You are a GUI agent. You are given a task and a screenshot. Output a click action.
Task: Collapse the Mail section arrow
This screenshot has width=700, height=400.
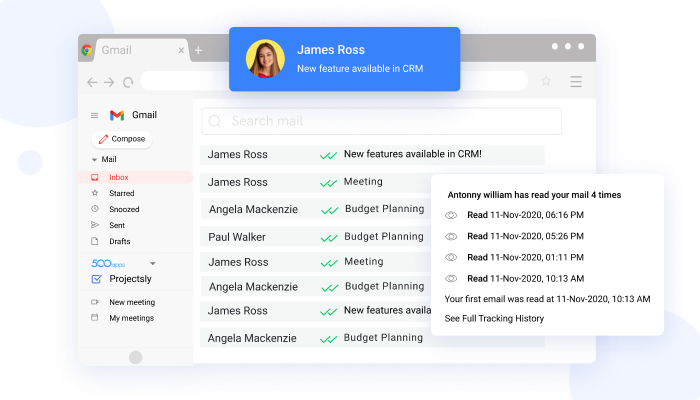pyautogui.click(x=94, y=159)
